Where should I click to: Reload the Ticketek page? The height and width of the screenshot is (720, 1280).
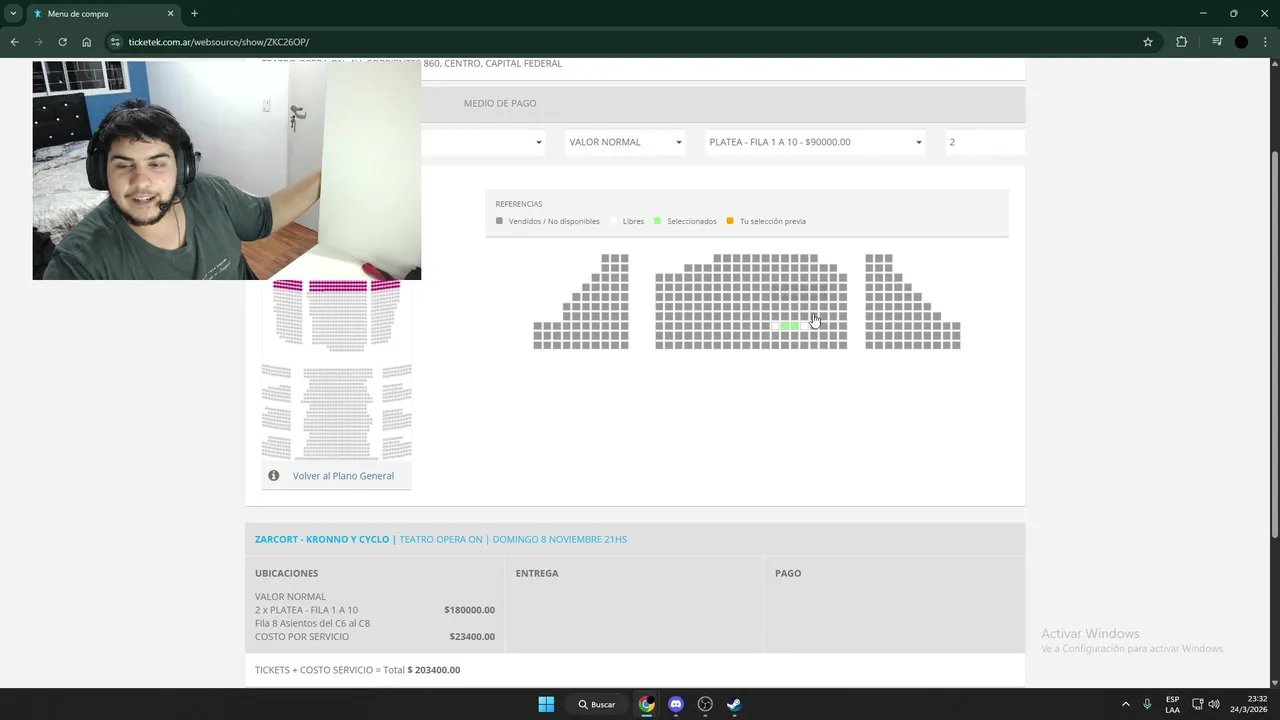pos(62,42)
